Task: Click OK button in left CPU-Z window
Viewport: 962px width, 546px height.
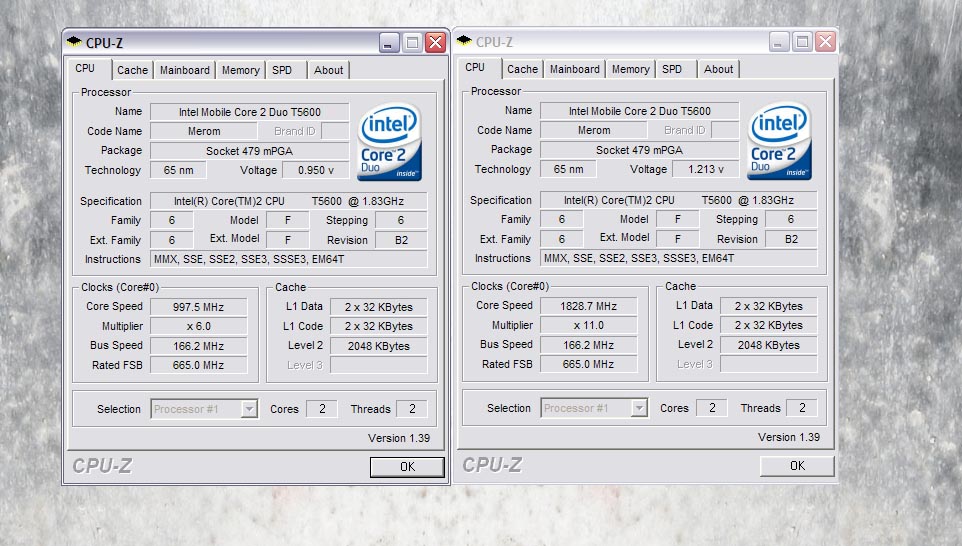Action: click(x=407, y=467)
